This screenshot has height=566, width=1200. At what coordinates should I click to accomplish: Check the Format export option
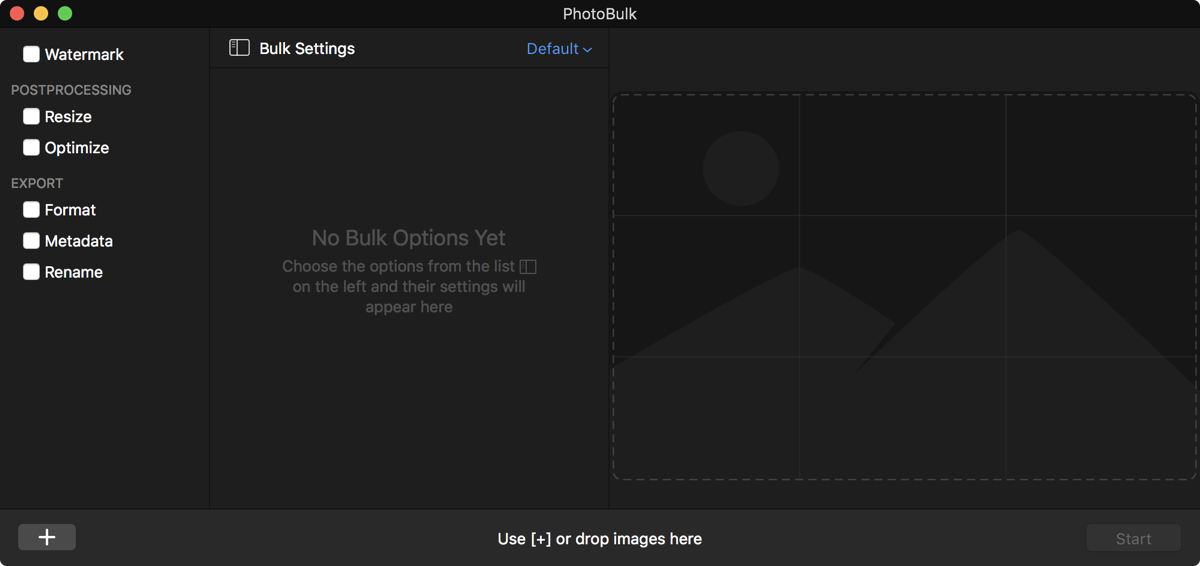pos(32,210)
